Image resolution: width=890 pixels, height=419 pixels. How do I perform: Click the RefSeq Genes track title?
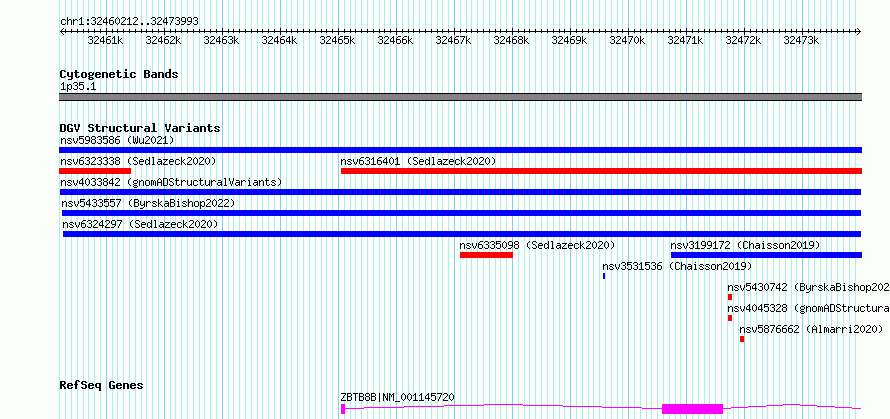[101, 386]
